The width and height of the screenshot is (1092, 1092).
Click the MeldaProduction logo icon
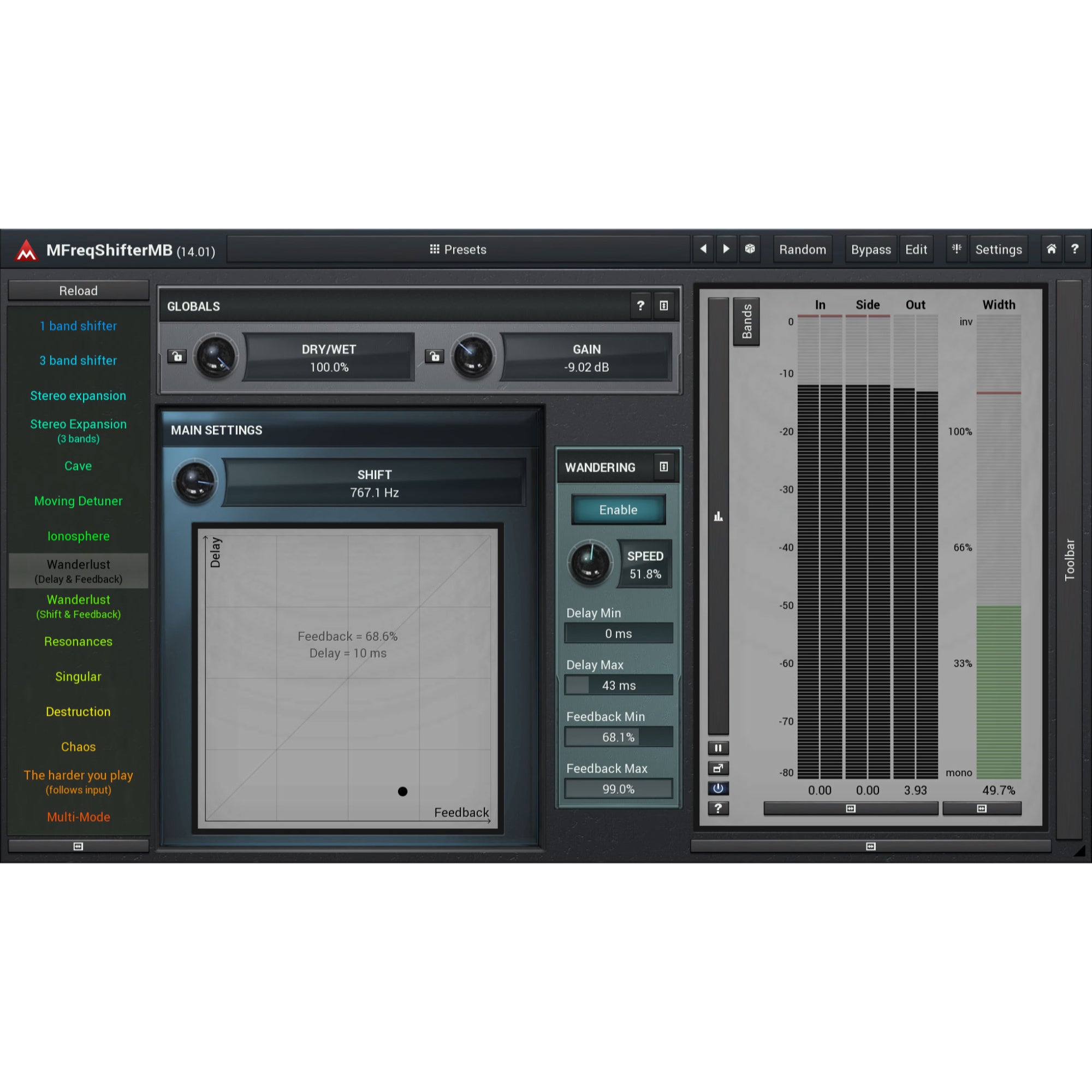[x=26, y=250]
